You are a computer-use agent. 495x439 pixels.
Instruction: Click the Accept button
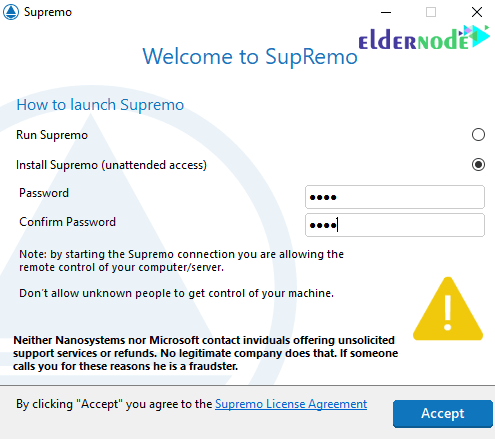point(443,414)
